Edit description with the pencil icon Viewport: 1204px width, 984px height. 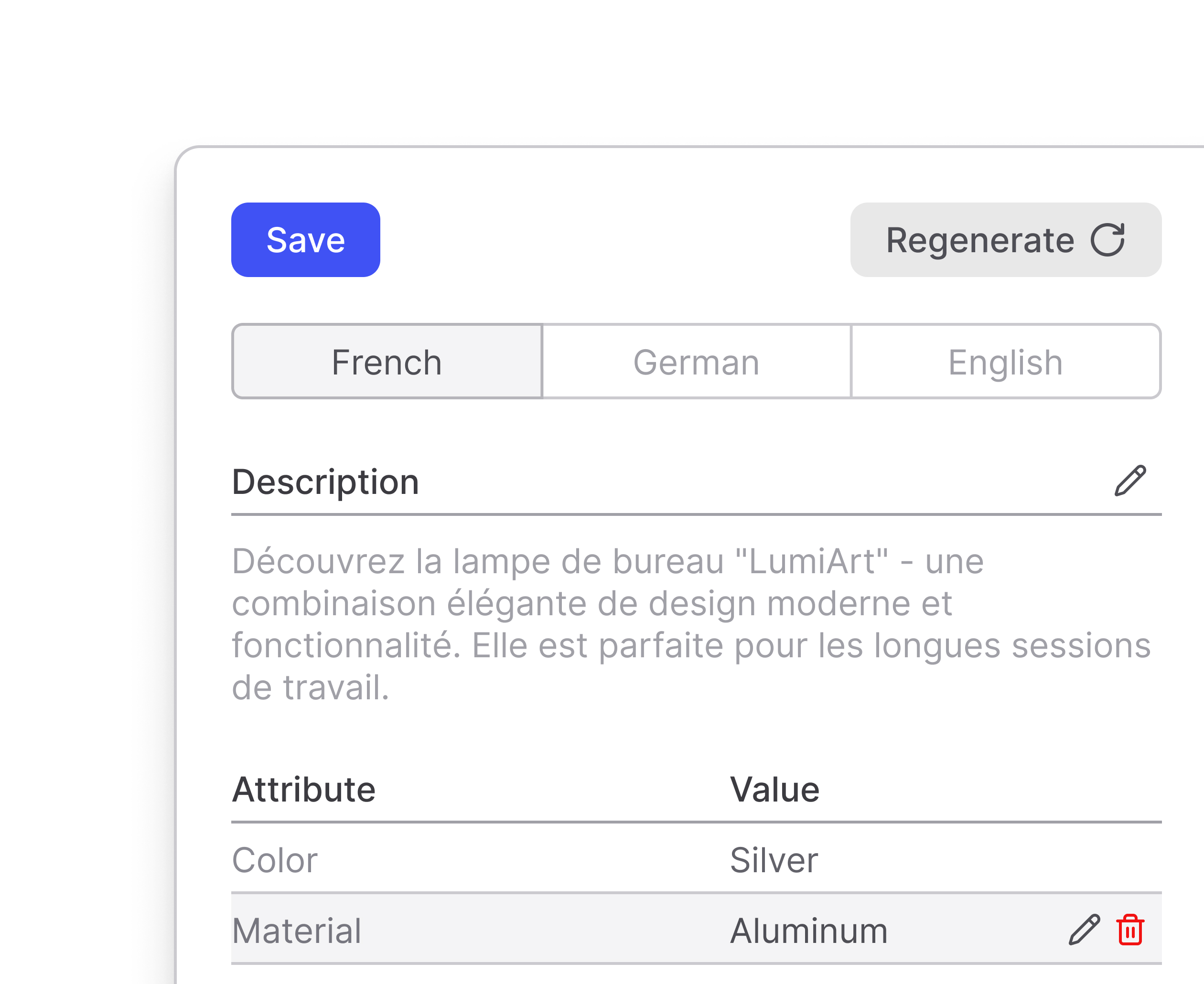[x=1130, y=481]
